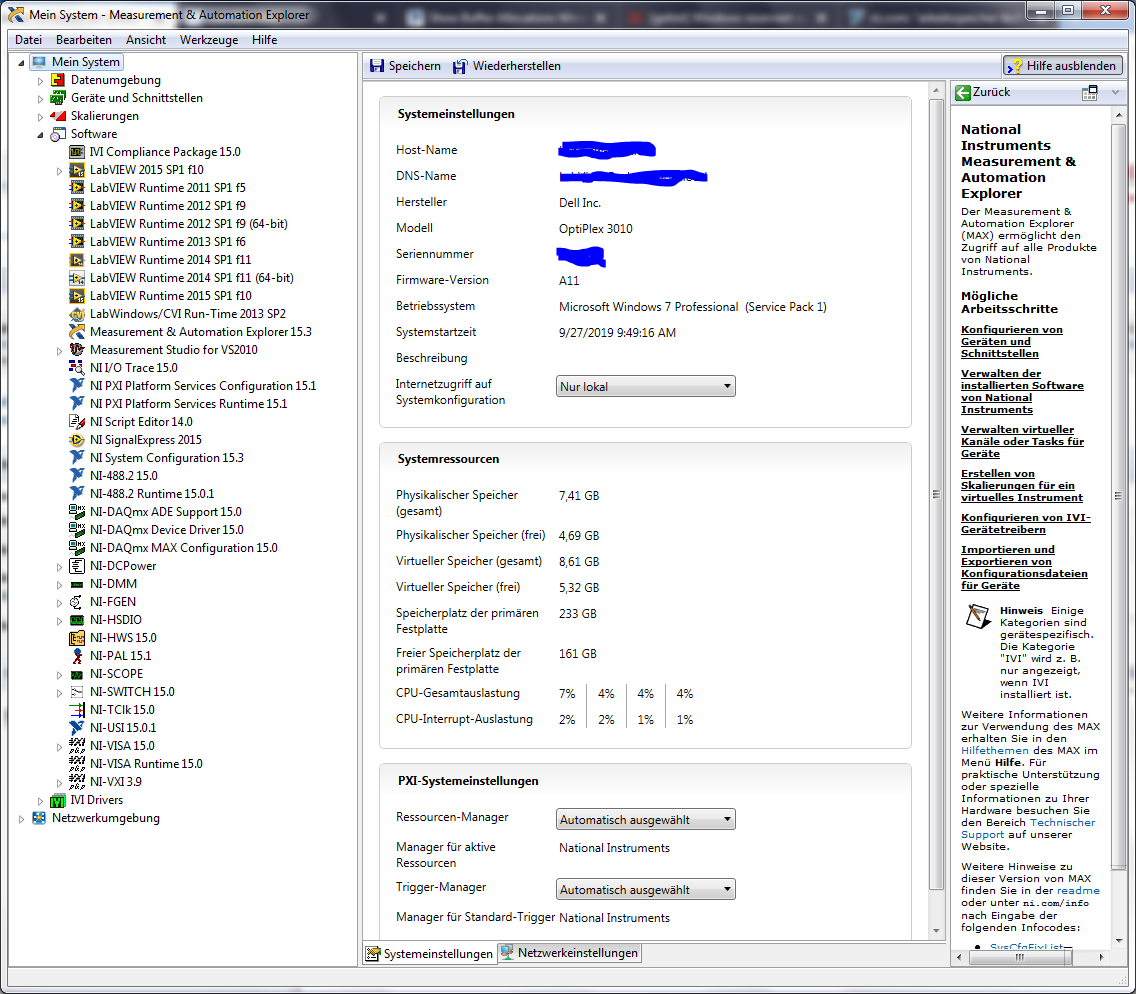Open the Trigger-Manager dropdown
Image resolution: width=1136 pixels, height=994 pixels.
[646, 889]
